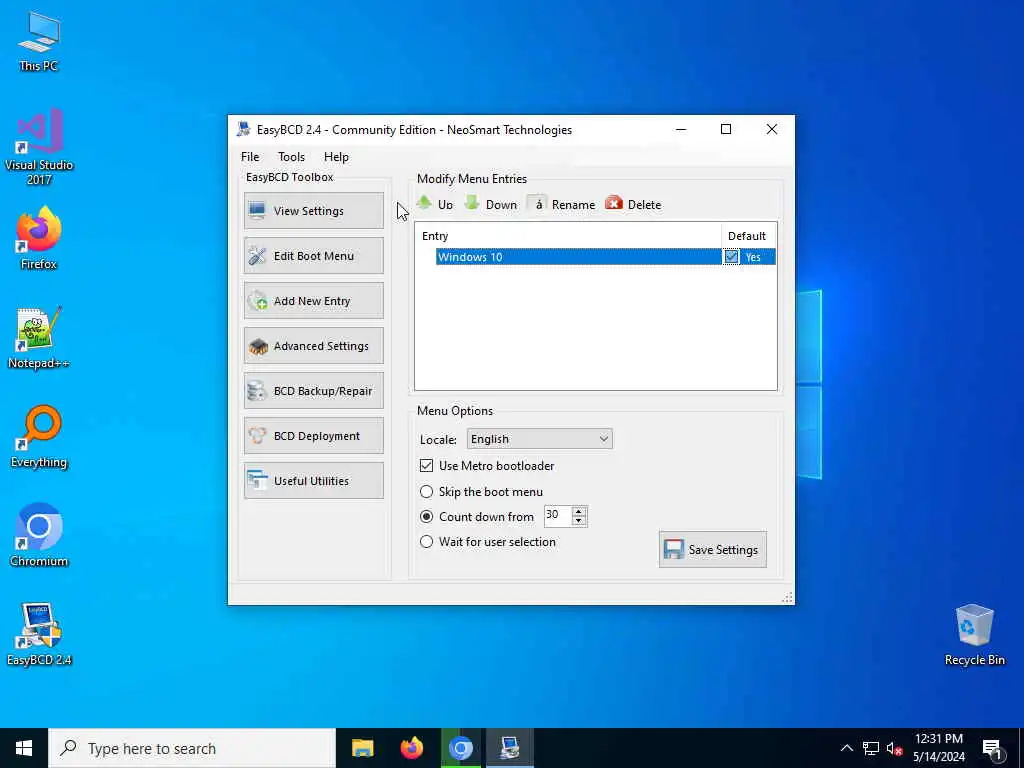Select the Chromium desktop shortcut
Image resolution: width=1024 pixels, height=768 pixels.
(x=39, y=536)
